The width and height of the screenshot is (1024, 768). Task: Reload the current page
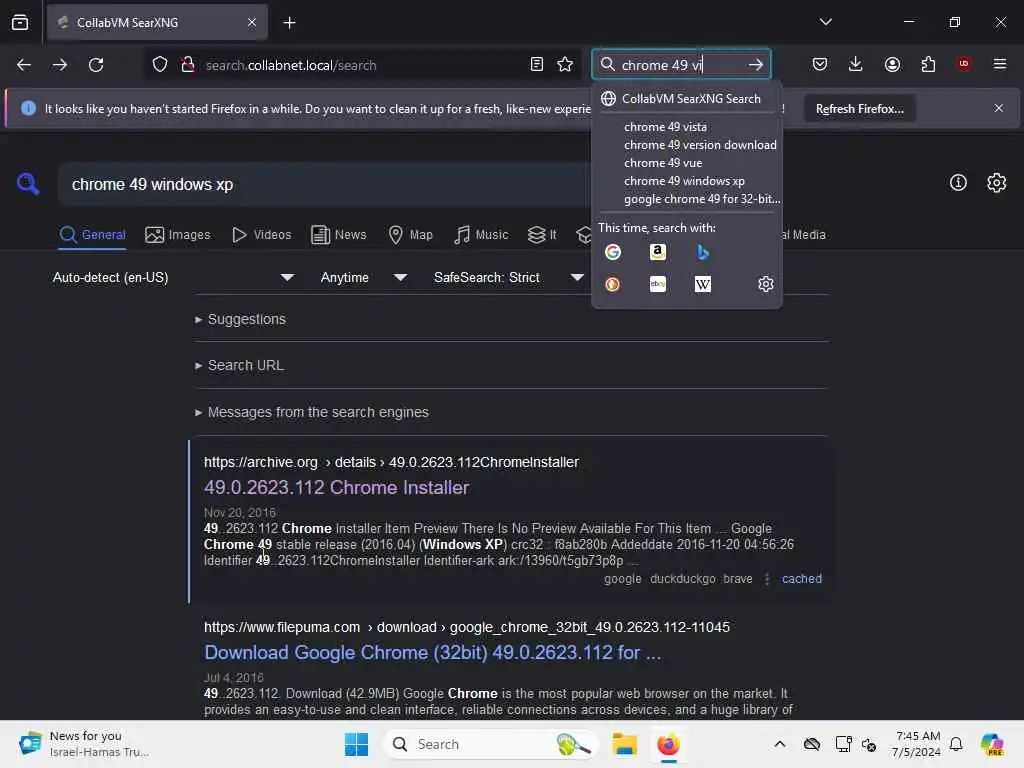click(96, 65)
